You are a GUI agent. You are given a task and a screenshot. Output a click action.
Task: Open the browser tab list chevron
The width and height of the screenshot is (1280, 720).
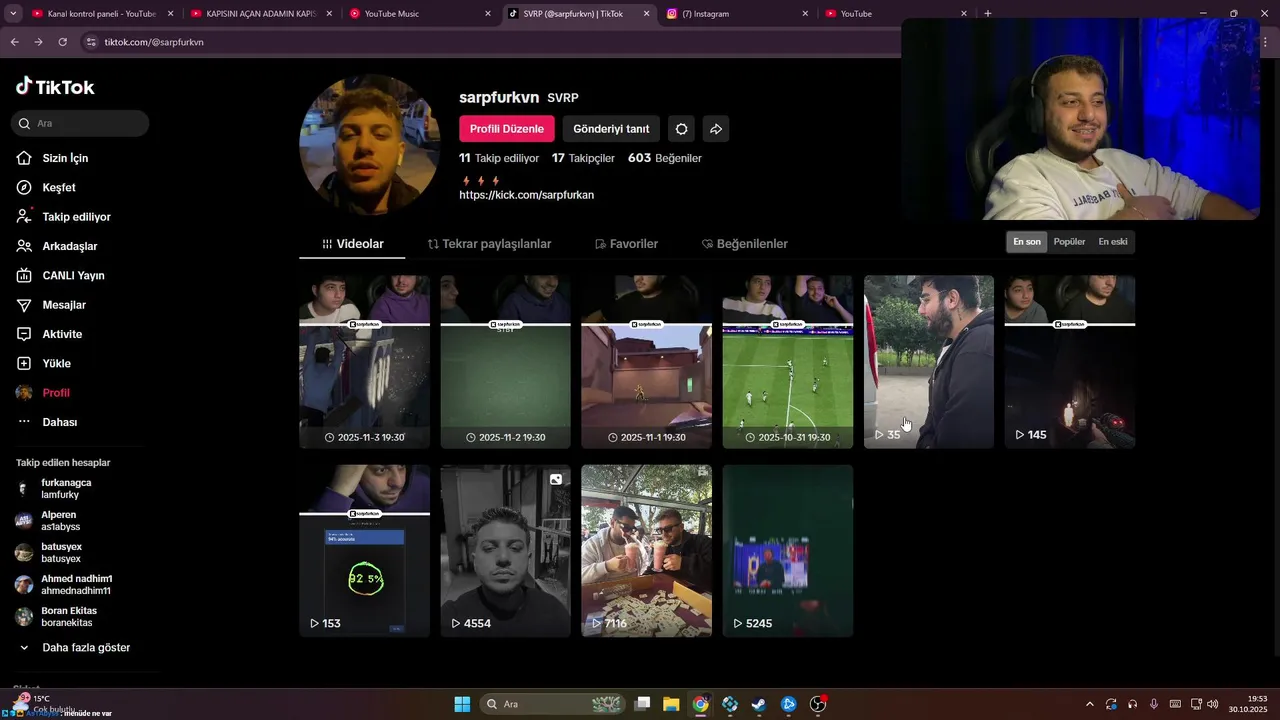pos(13,14)
